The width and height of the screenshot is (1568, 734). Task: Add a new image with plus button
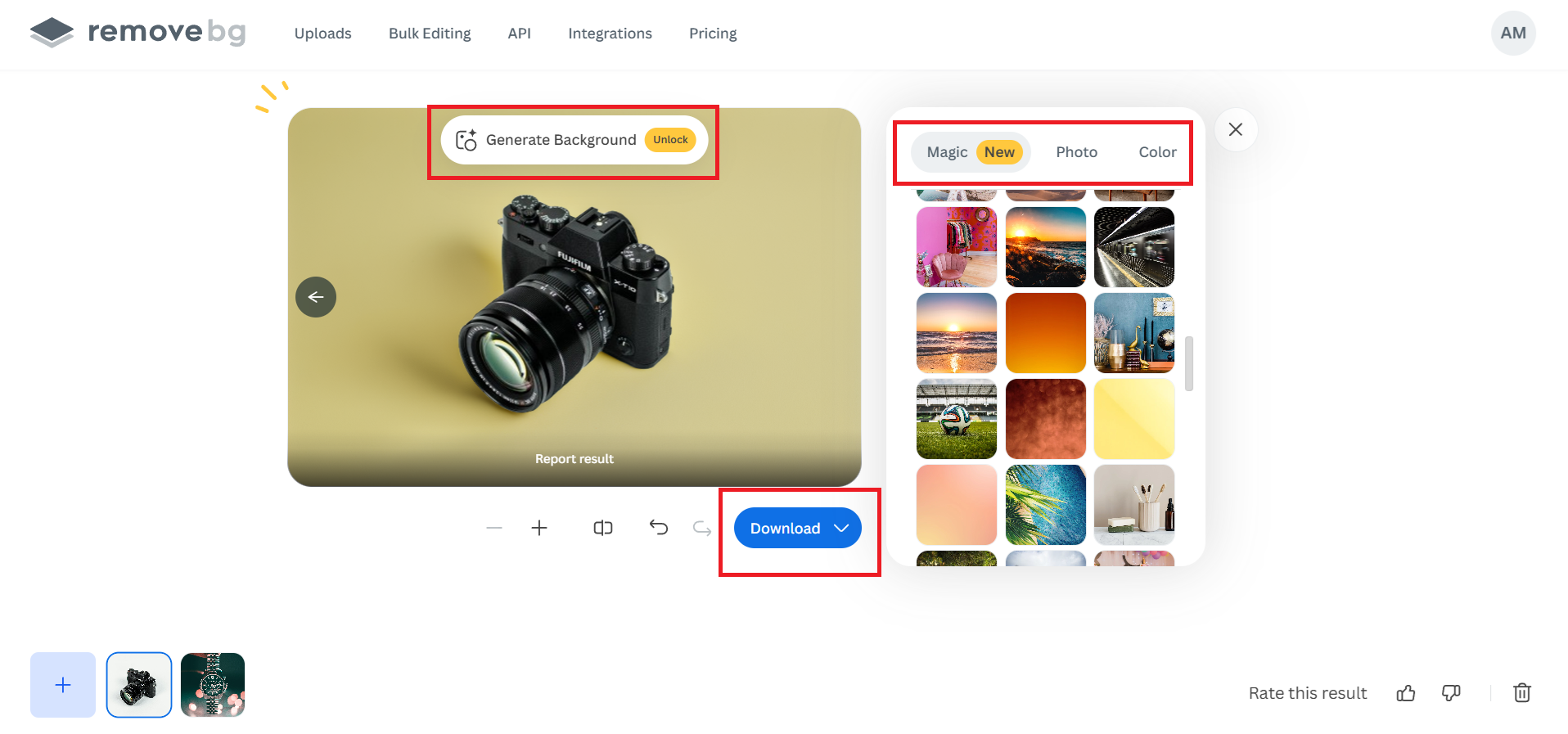(x=63, y=685)
